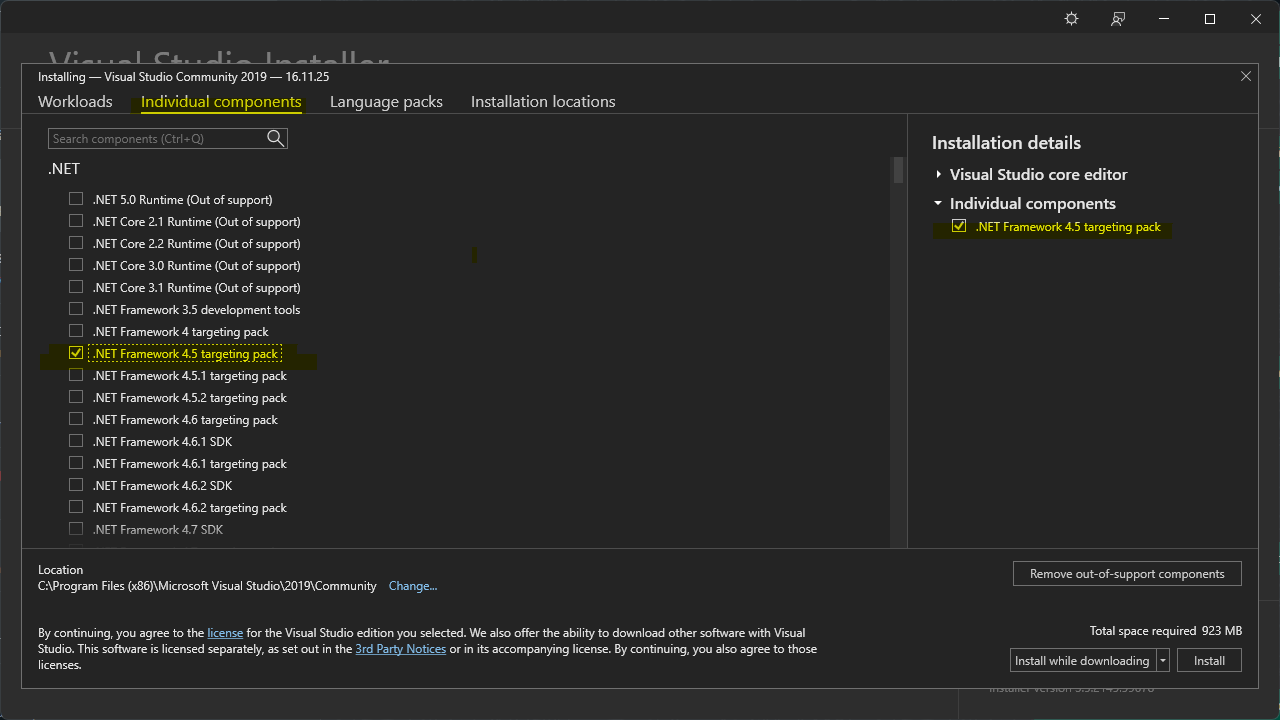1280x720 pixels.
Task: Tick .NET Core 3.1 Runtime checkbox
Action: pyautogui.click(x=76, y=287)
